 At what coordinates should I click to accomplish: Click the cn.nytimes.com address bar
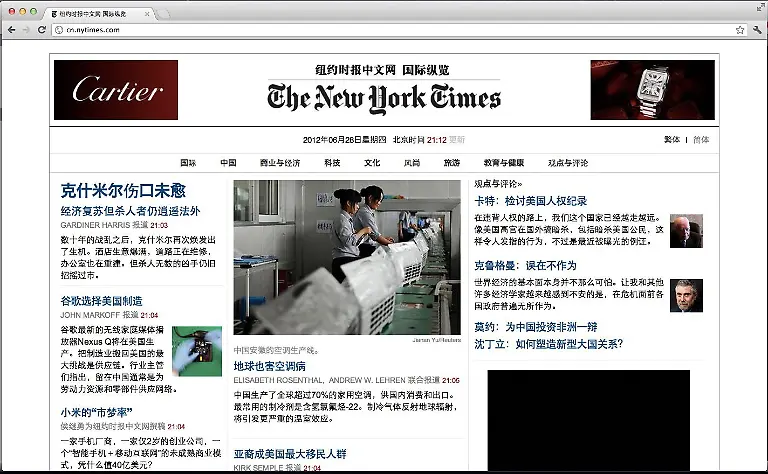397,30
